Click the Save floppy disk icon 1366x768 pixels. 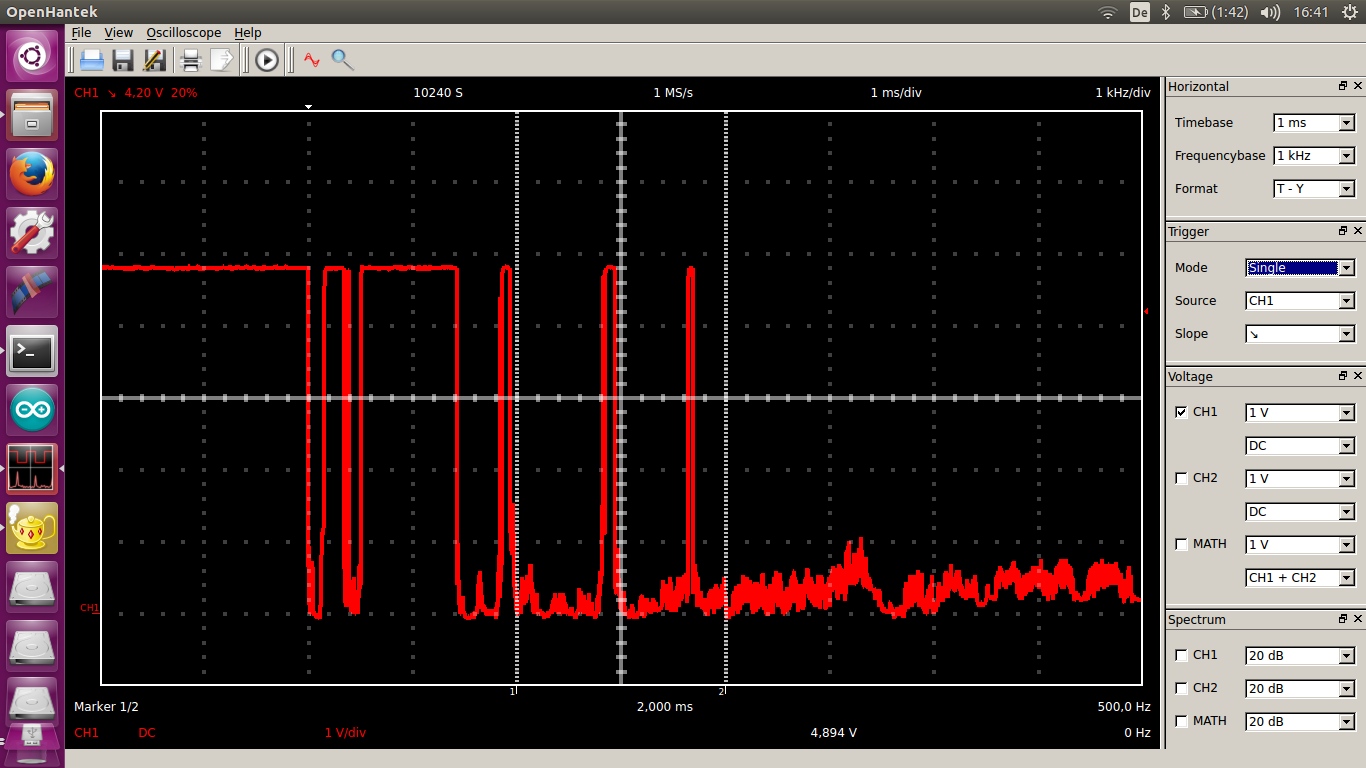click(x=123, y=60)
